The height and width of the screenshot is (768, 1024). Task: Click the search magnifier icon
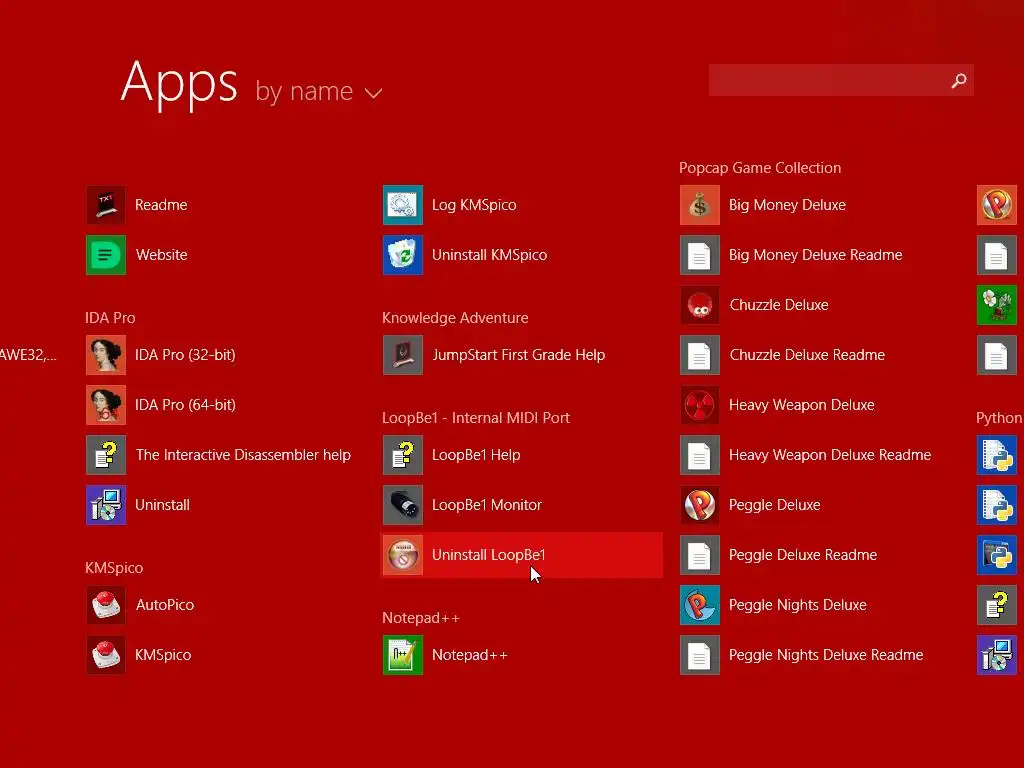(959, 80)
